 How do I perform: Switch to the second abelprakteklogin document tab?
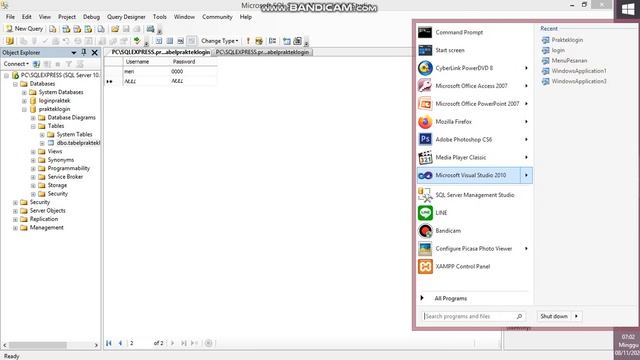[x=262, y=52]
